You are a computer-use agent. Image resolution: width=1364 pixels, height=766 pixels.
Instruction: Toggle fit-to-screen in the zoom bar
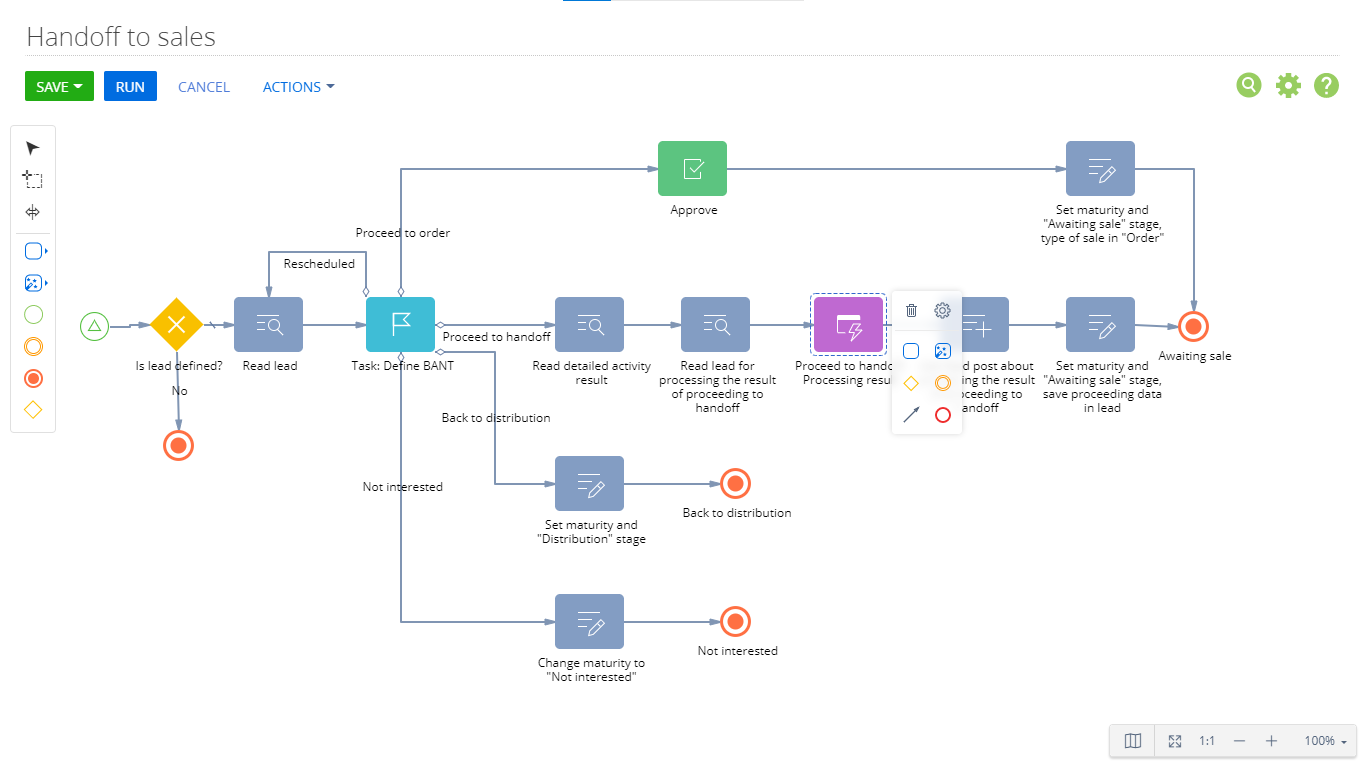point(1176,741)
